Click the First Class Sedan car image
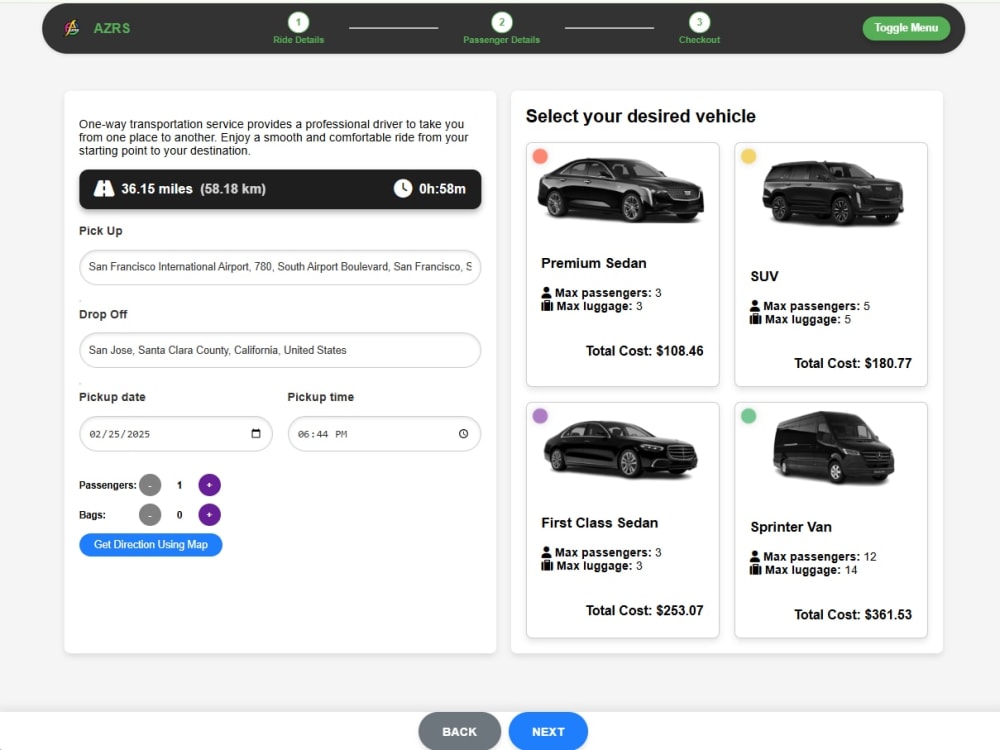The height and width of the screenshot is (750, 1000). 621,449
